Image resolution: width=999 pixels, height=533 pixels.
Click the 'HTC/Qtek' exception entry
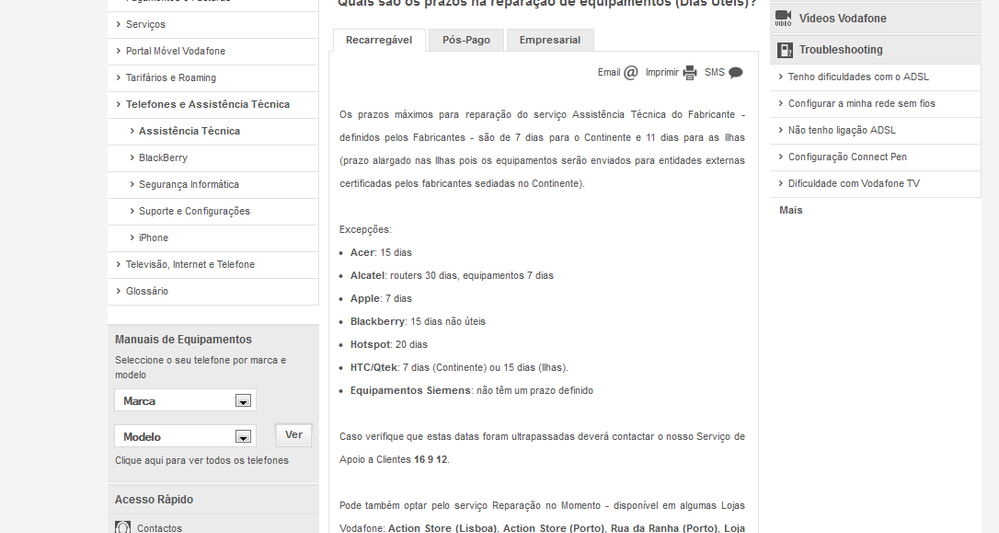pyautogui.click(x=459, y=367)
